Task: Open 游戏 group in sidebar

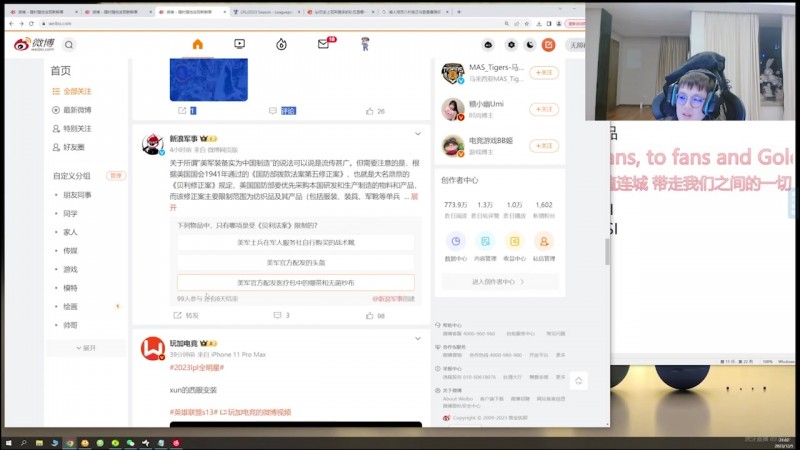Action: pos(70,269)
